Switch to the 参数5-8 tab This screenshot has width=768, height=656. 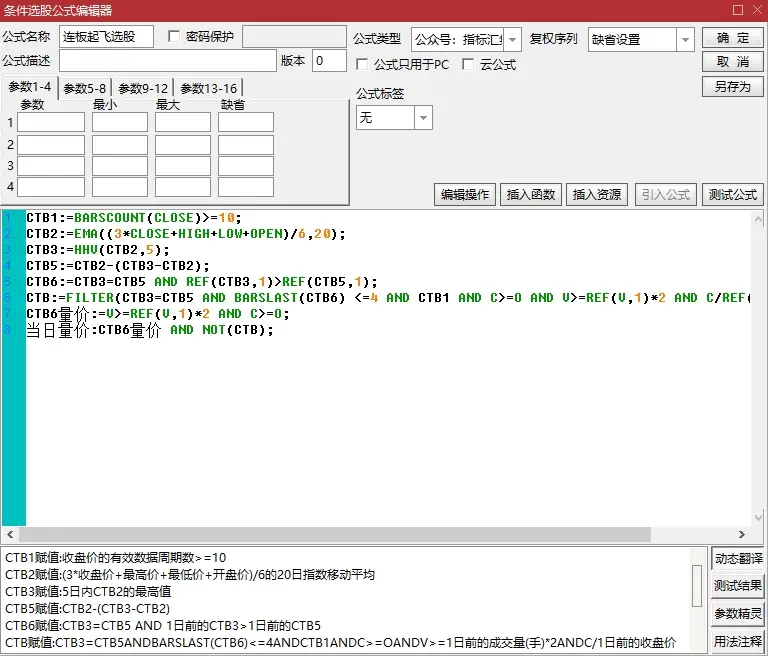(85, 88)
